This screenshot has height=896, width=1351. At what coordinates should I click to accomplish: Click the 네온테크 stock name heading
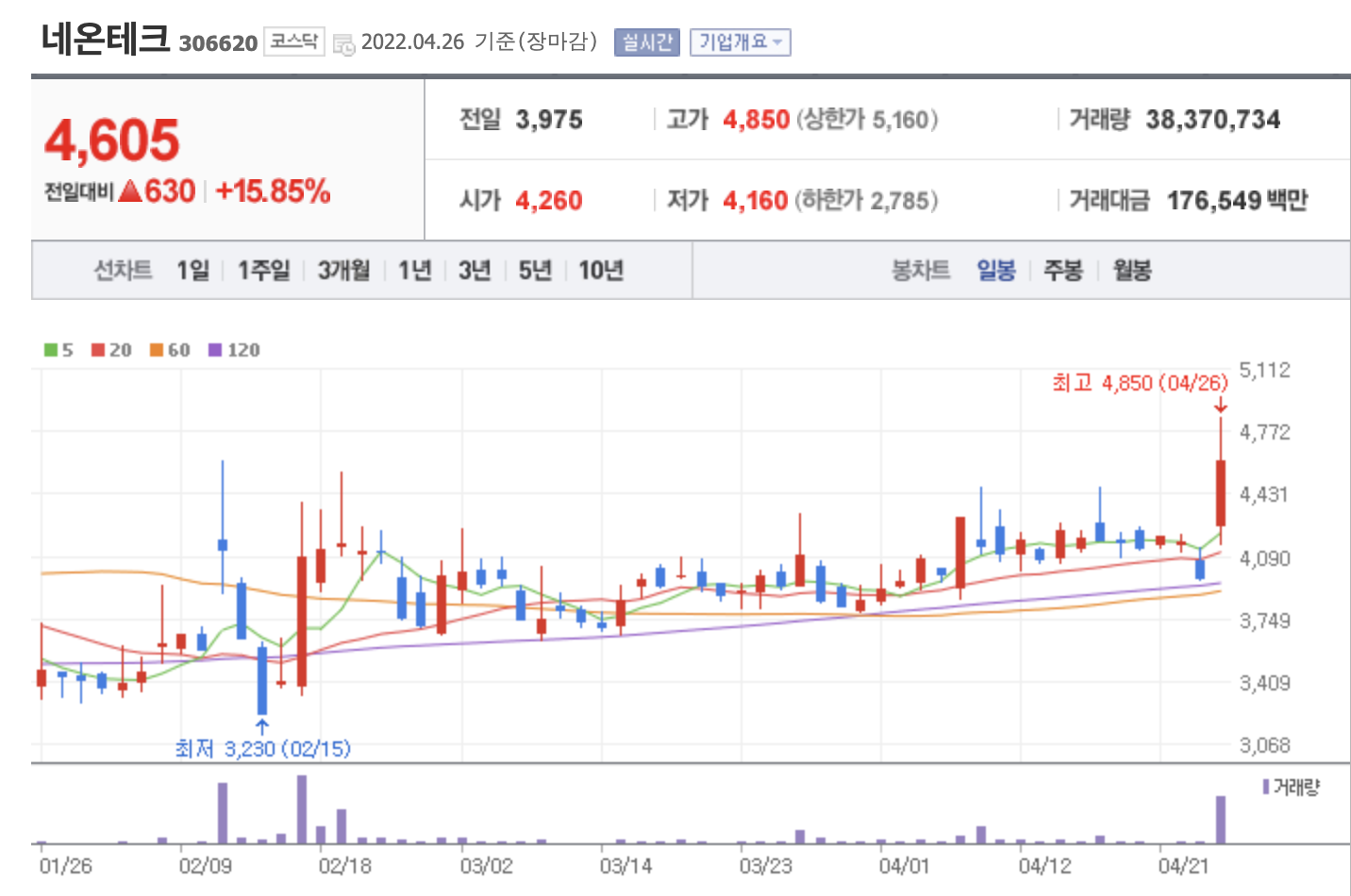click(106, 40)
